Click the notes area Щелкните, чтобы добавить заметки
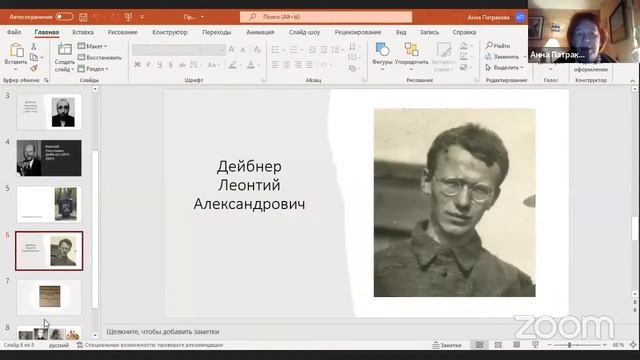 pos(163,332)
